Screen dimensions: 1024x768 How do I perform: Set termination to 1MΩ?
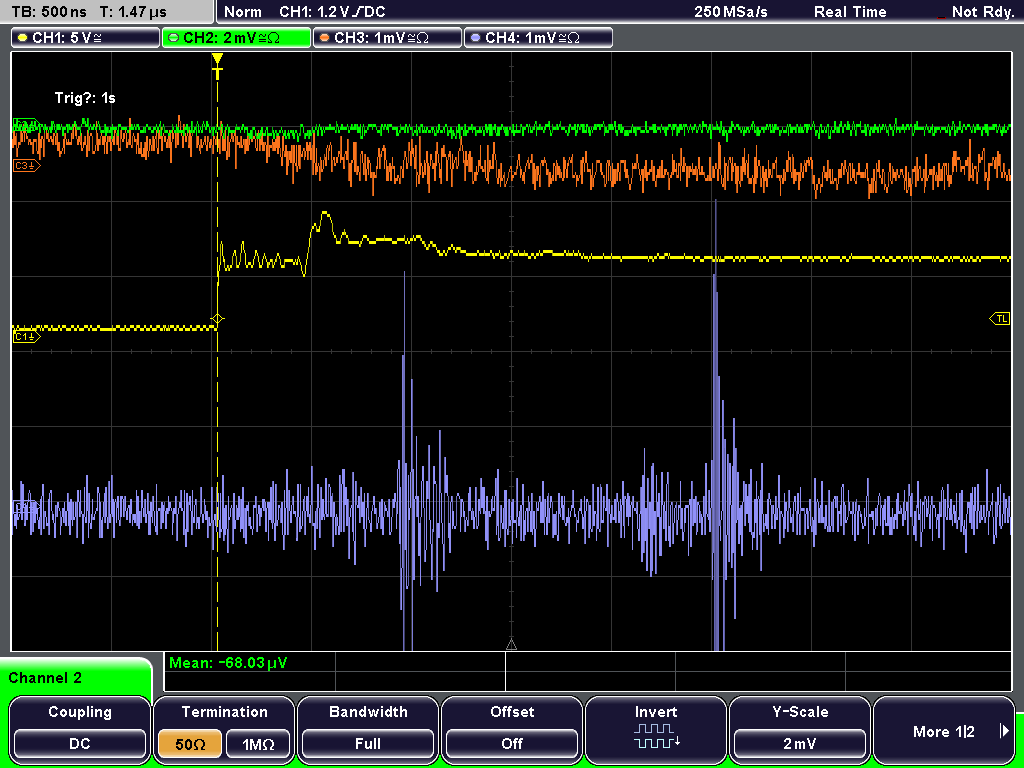tap(259, 744)
